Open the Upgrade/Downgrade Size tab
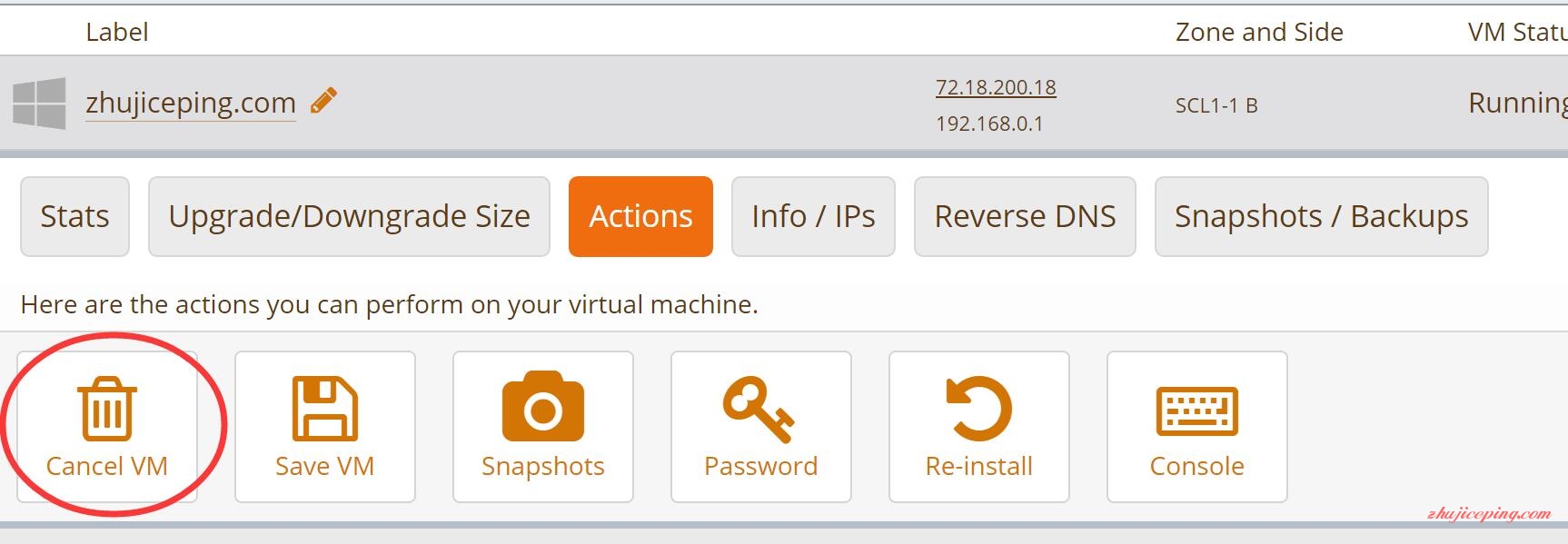The image size is (1568, 544). coord(349,216)
